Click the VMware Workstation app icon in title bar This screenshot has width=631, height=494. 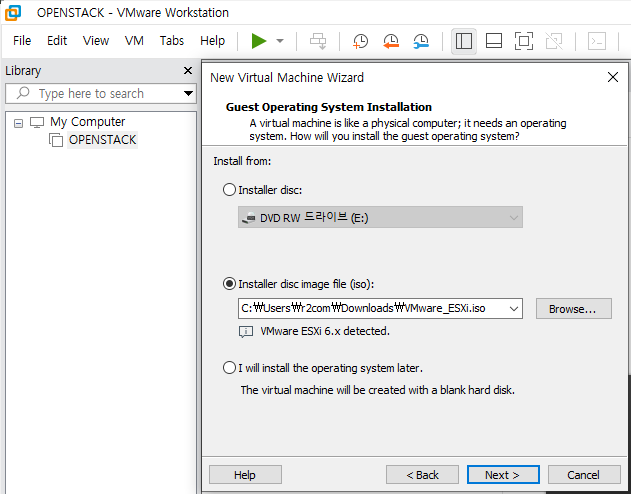click(13, 13)
